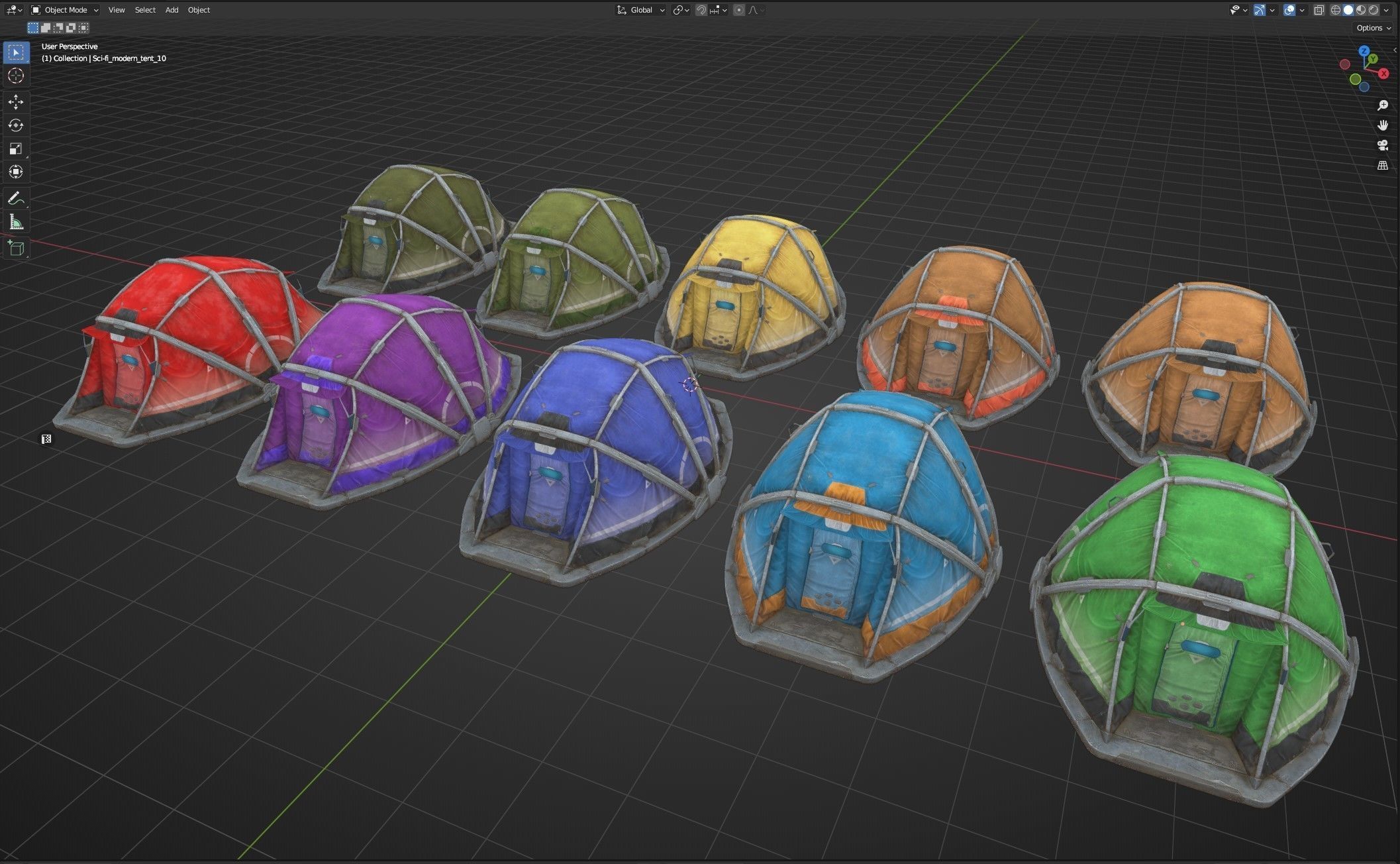Toggle snapping with the magnet icon
Image resolution: width=1400 pixels, height=864 pixels.
tap(701, 10)
